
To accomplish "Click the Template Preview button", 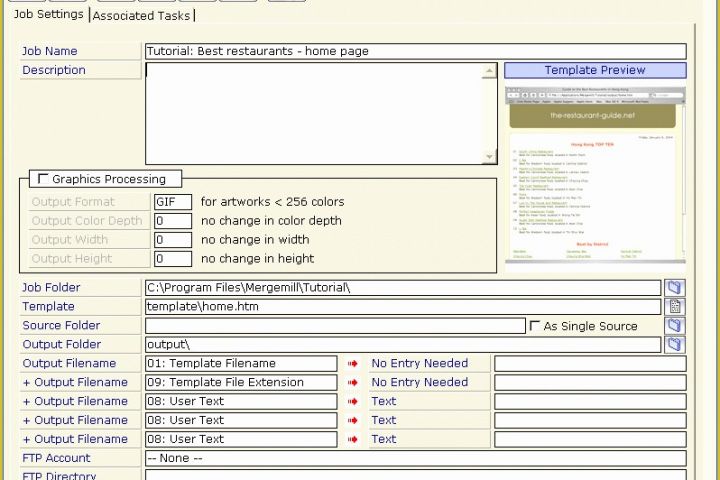I will point(595,70).
